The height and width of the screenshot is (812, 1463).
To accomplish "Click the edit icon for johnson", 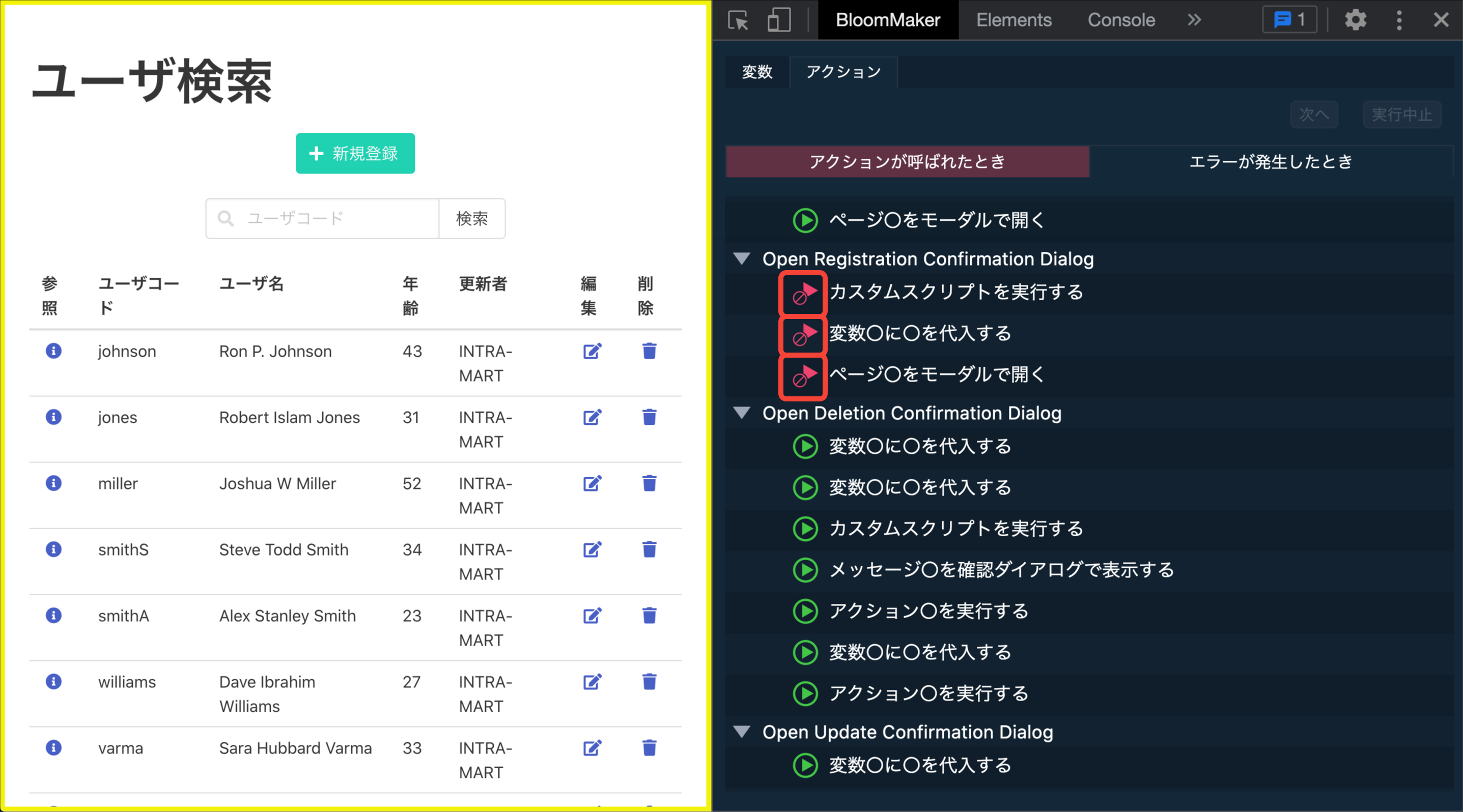I will 592,351.
